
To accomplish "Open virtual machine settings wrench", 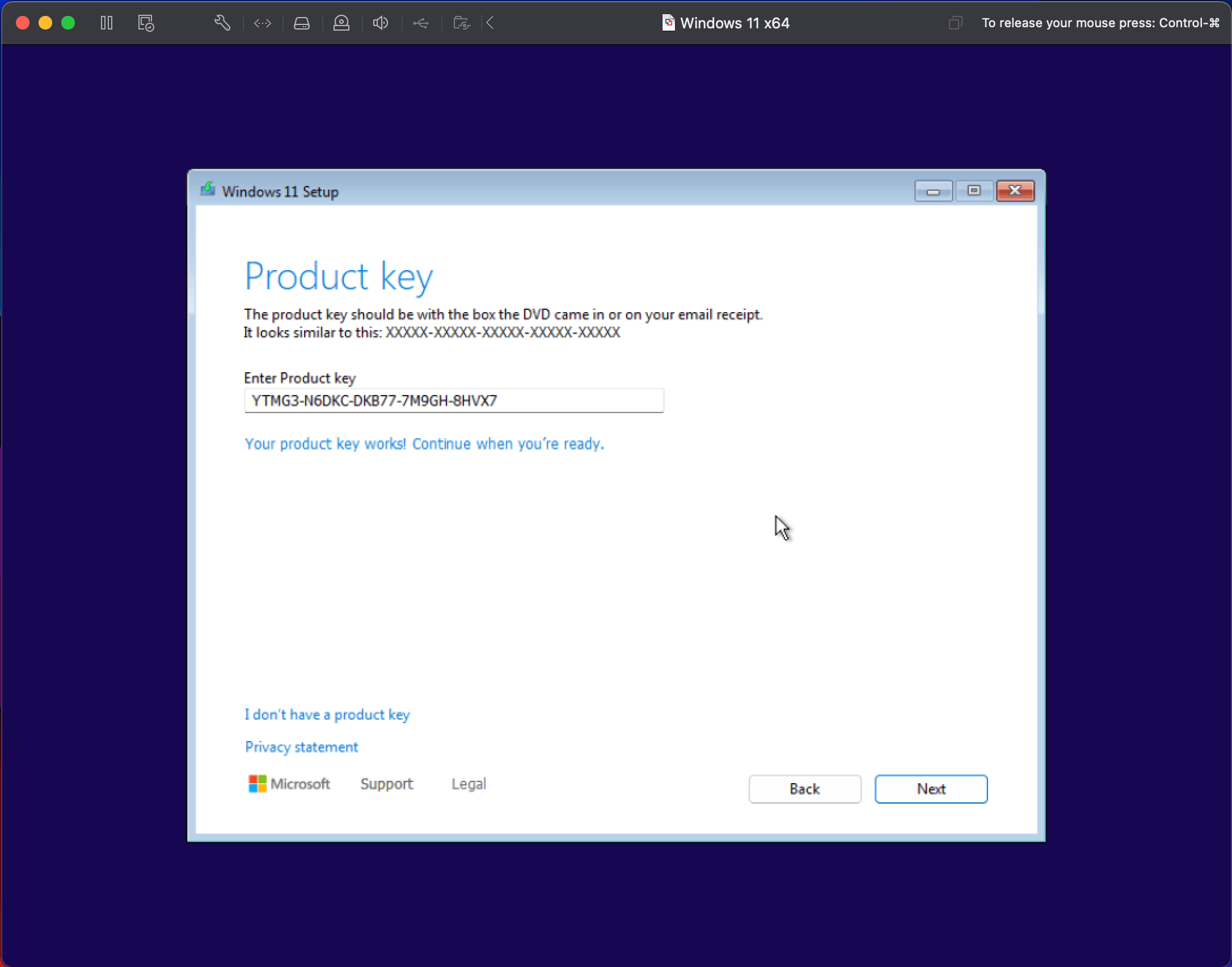I will pos(222,23).
